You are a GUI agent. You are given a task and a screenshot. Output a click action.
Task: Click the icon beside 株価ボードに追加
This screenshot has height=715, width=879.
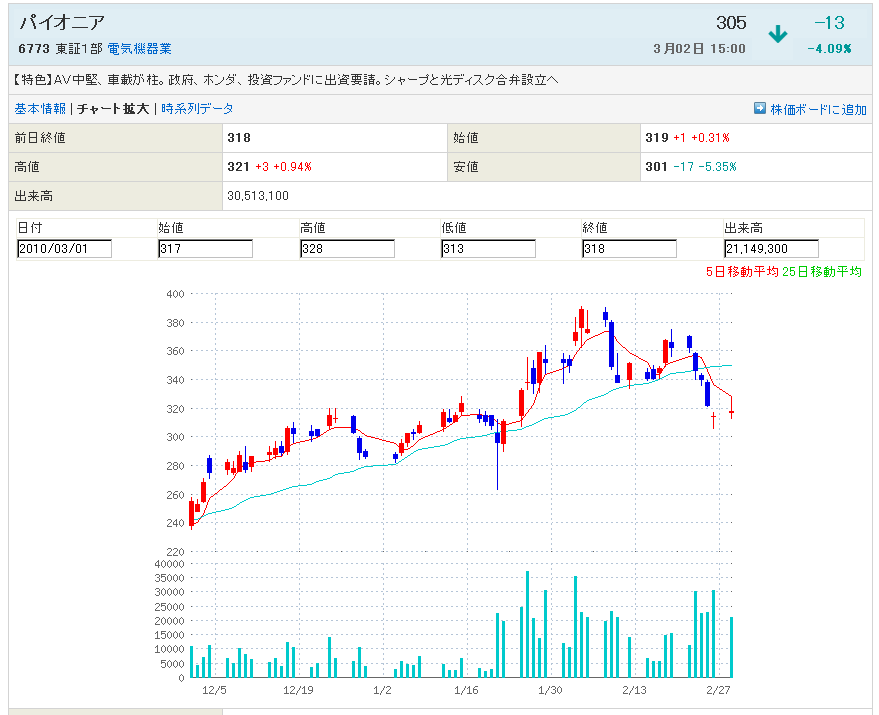[760, 108]
